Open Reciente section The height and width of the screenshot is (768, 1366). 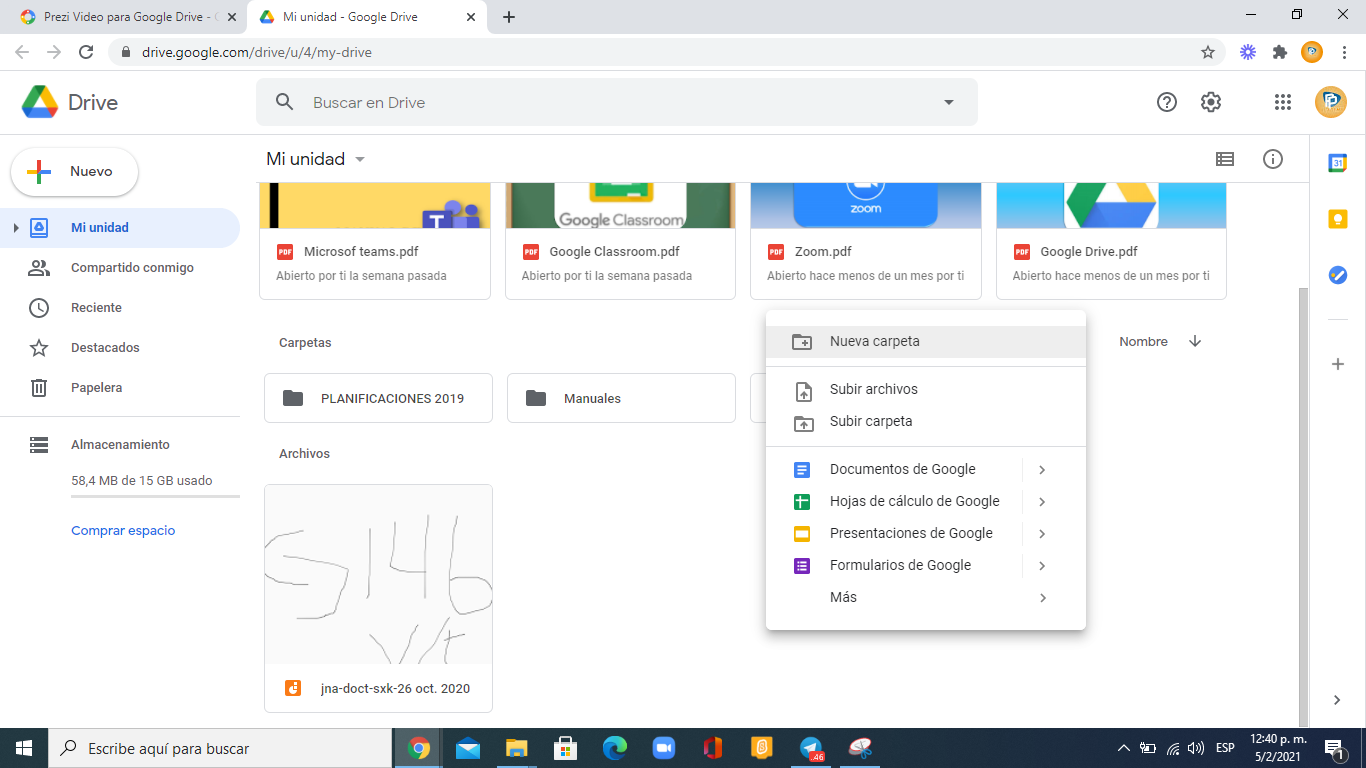coord(120,308)
